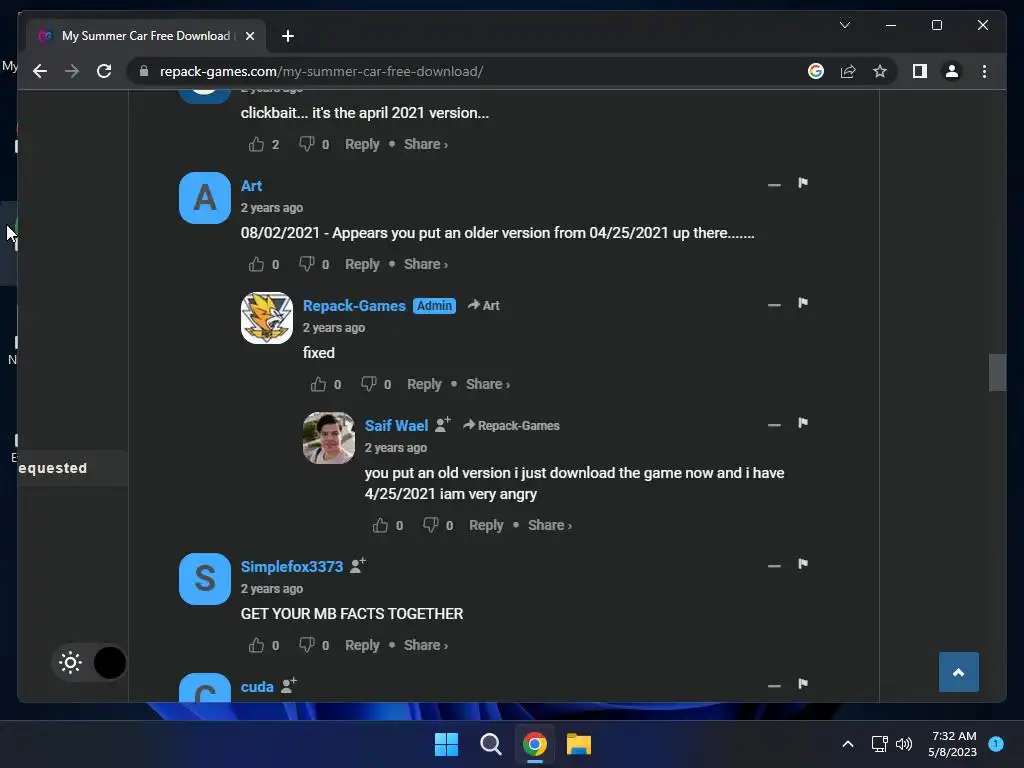Collapse Art's comment thread
The height and width of the screenshot is (768, 1024).
[774, 185]
